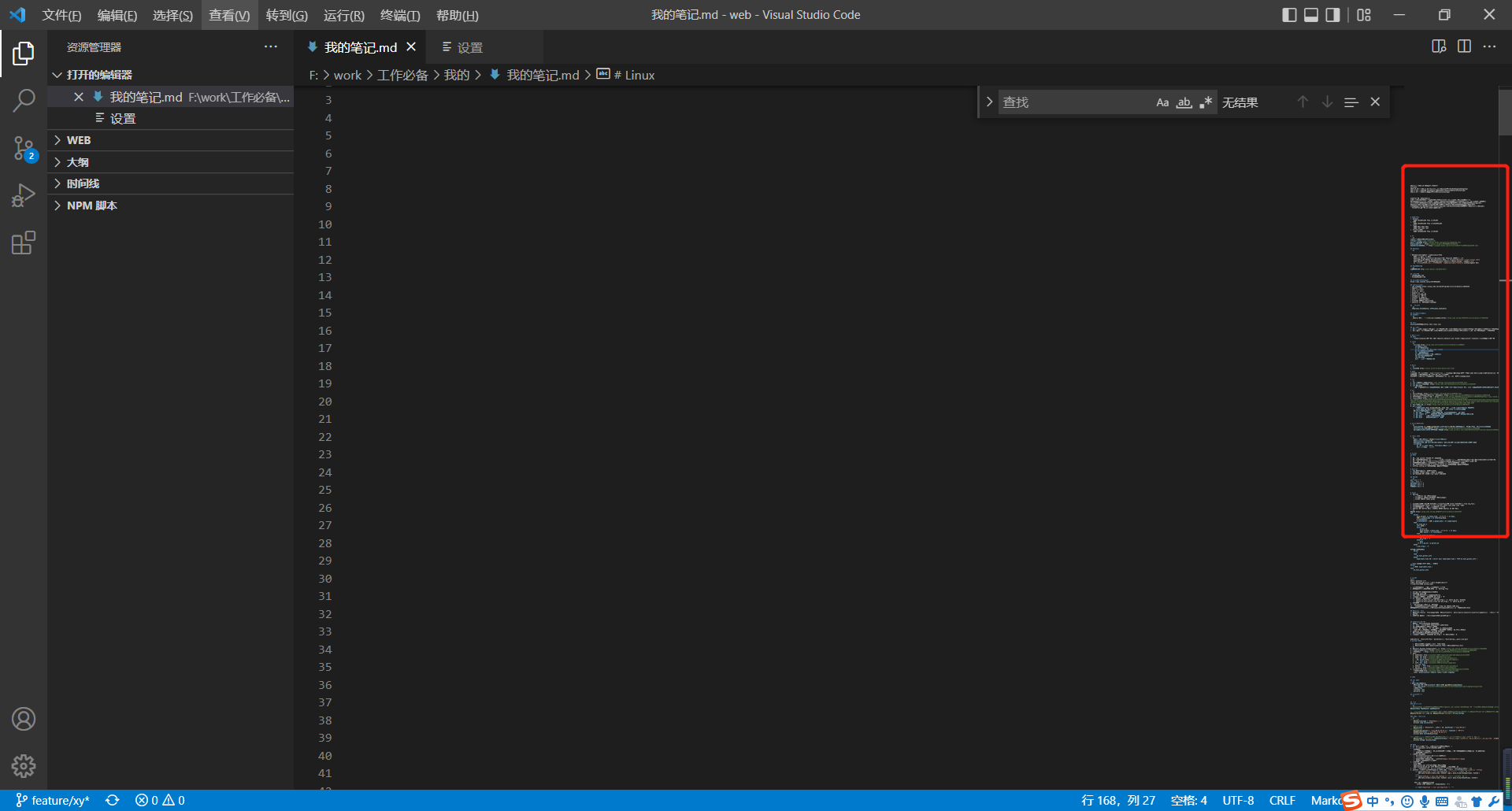Enable whole word matching in search
The image size is (1512, 811).
(1184, 102)
